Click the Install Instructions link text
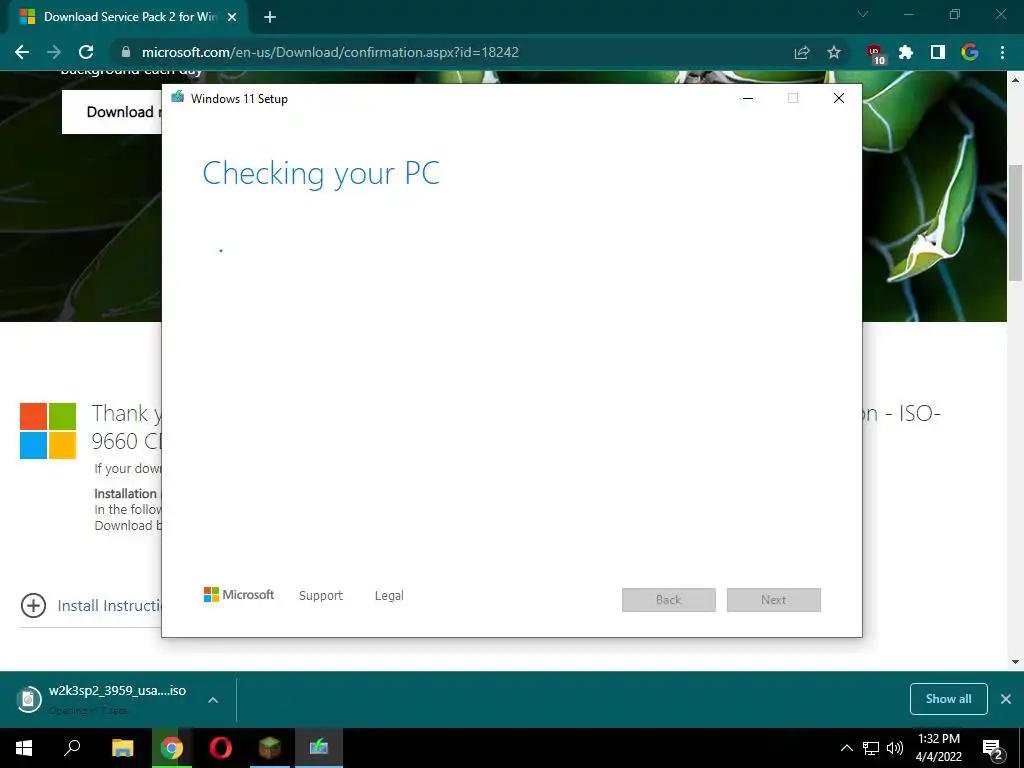 [x=109, y=605]
